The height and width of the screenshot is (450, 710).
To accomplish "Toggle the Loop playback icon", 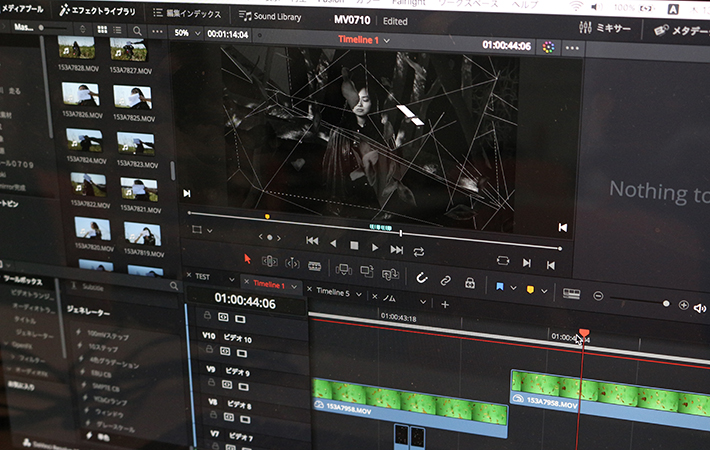I will (x=418, y=250).
